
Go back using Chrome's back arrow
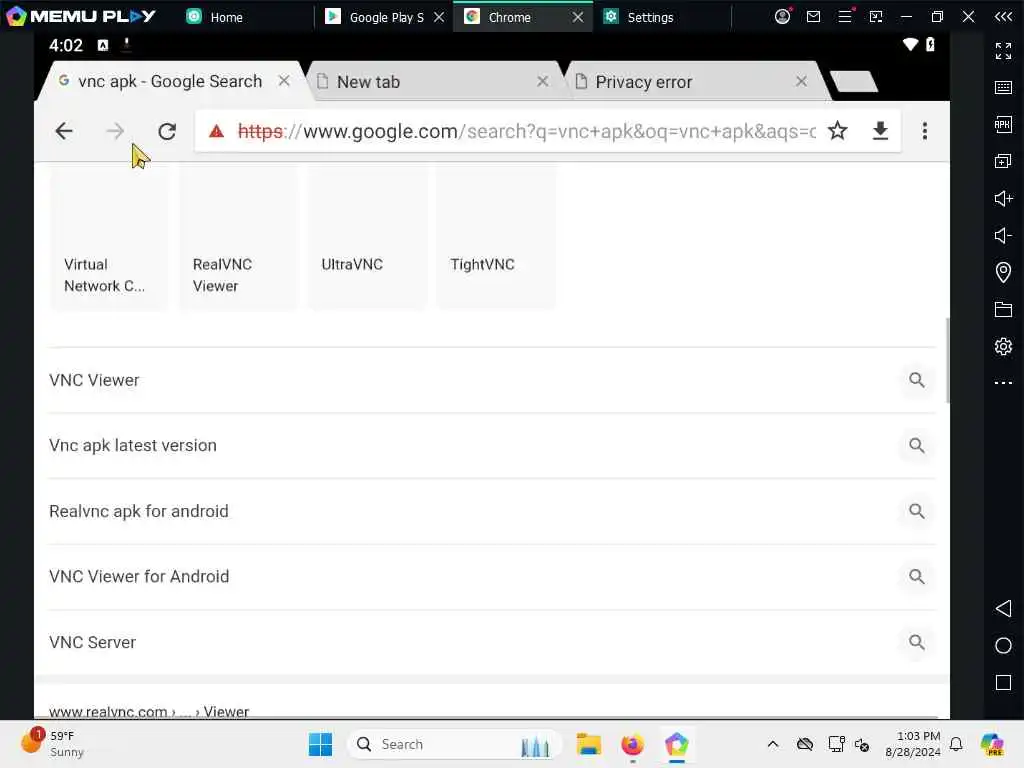[64, 131]
